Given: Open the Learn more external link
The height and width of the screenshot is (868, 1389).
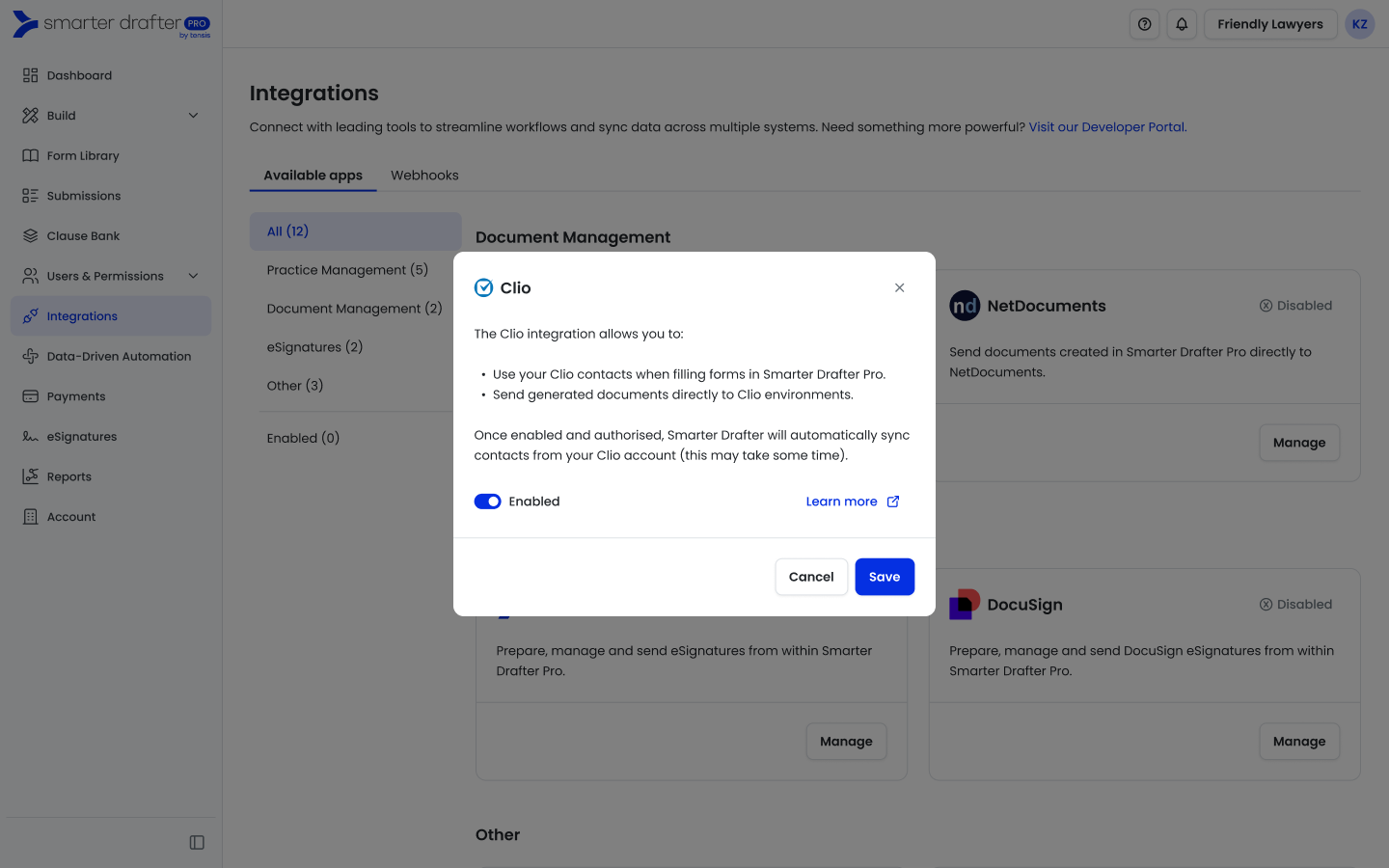Looking at the screenshot, I should pyautogui.click(x=852, y=502).
